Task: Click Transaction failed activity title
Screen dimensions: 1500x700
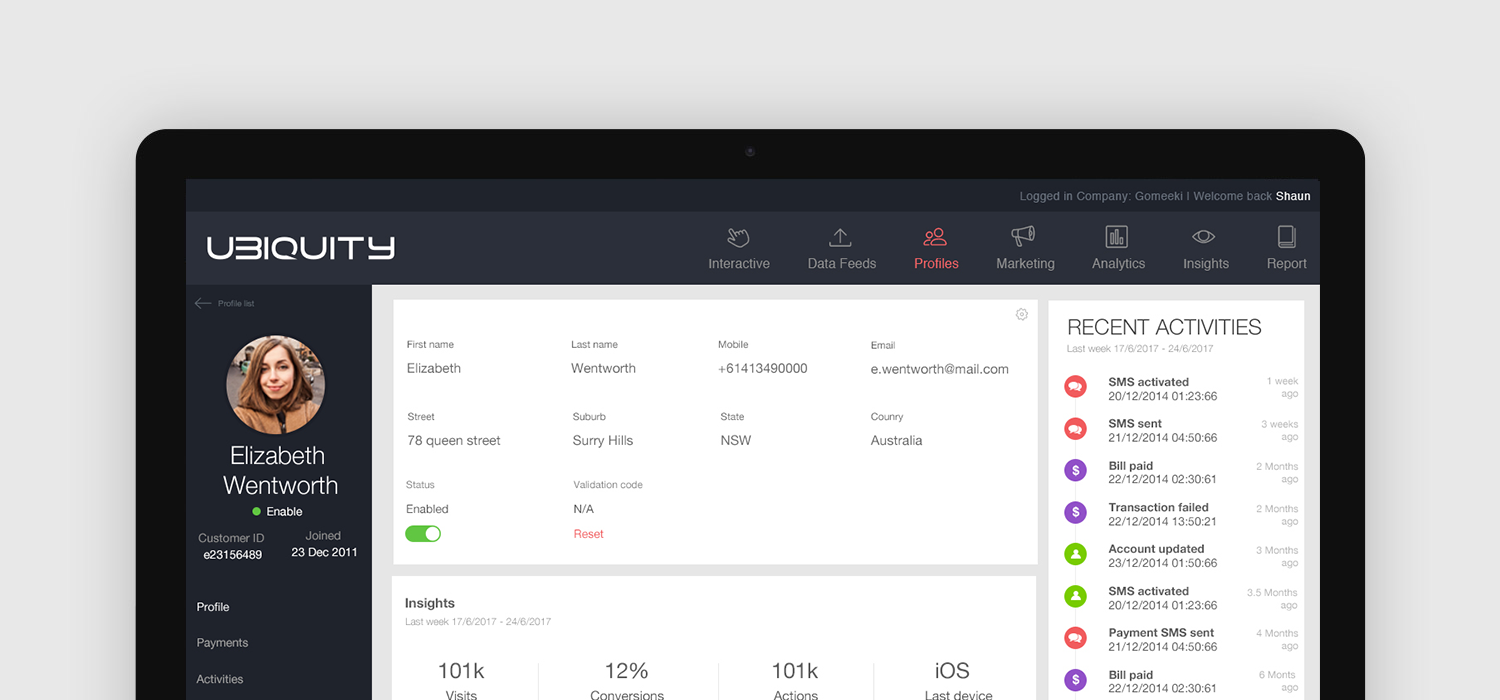Action: click(x=1158, y=507)
